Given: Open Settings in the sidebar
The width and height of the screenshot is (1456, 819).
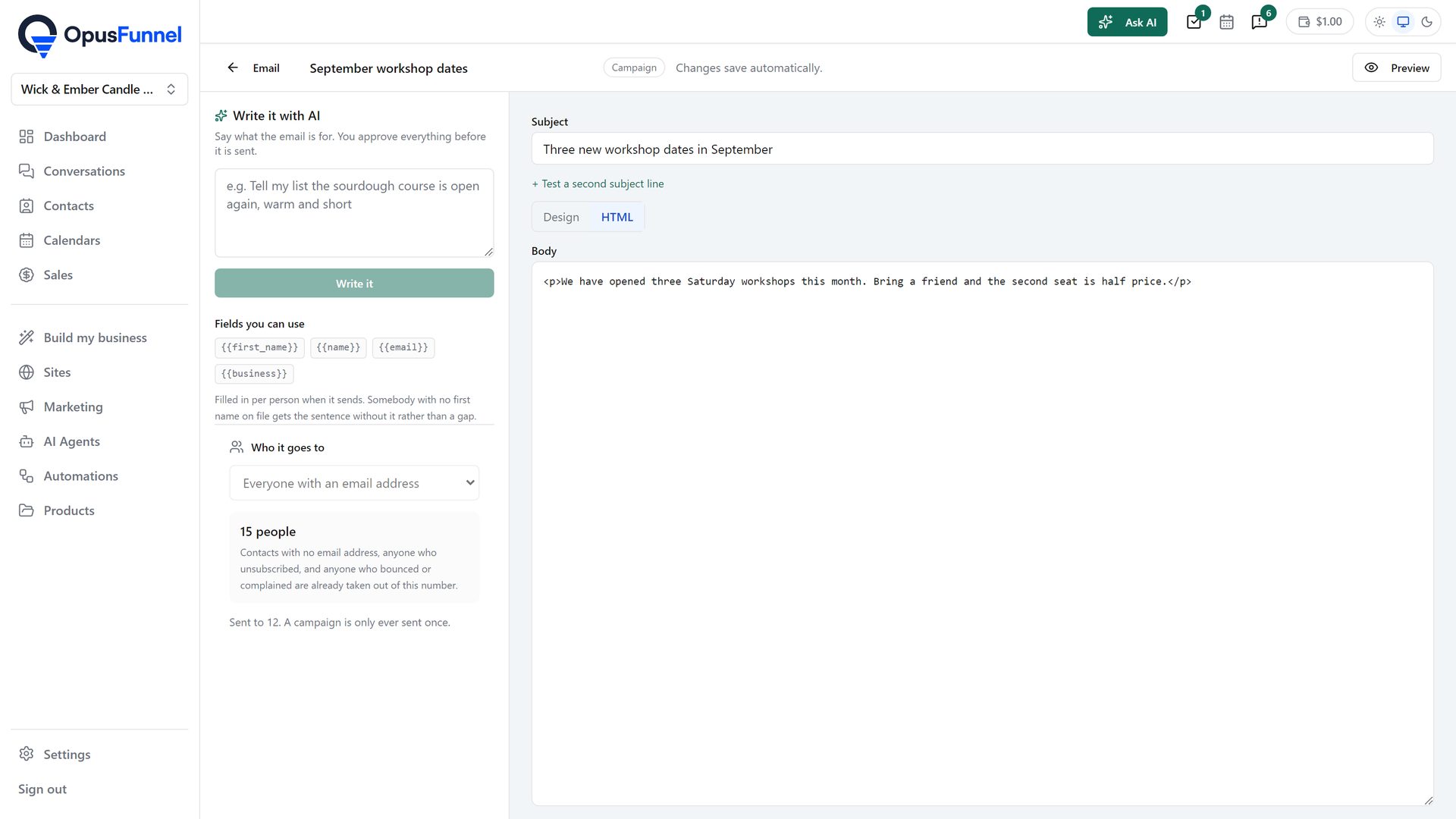Looking at the screenshot, I should [x=99, y=755].
